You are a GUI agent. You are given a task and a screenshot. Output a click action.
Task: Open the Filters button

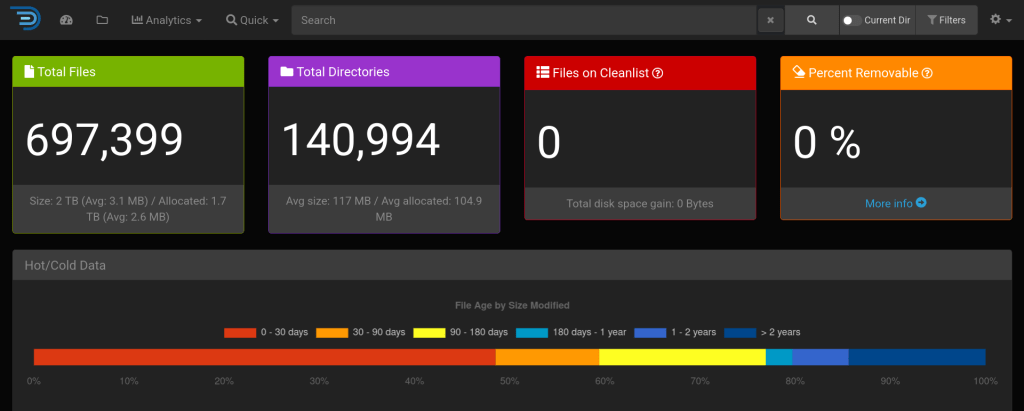[946, 20]
